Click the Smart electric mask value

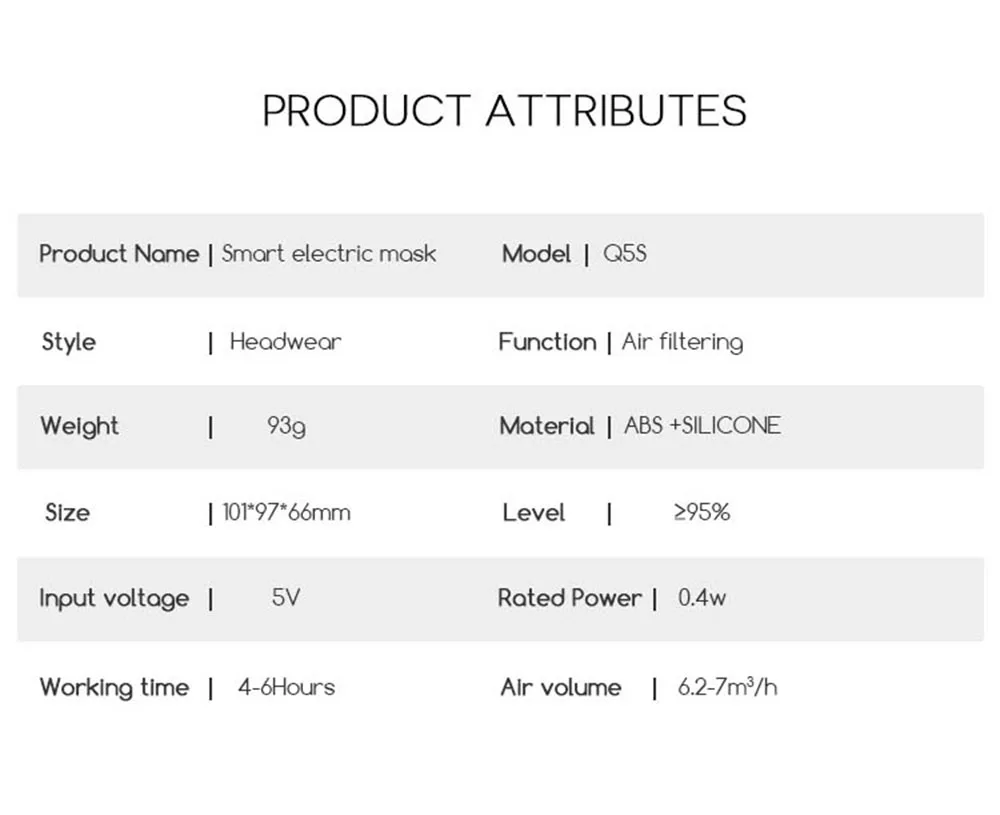point(328,254)
